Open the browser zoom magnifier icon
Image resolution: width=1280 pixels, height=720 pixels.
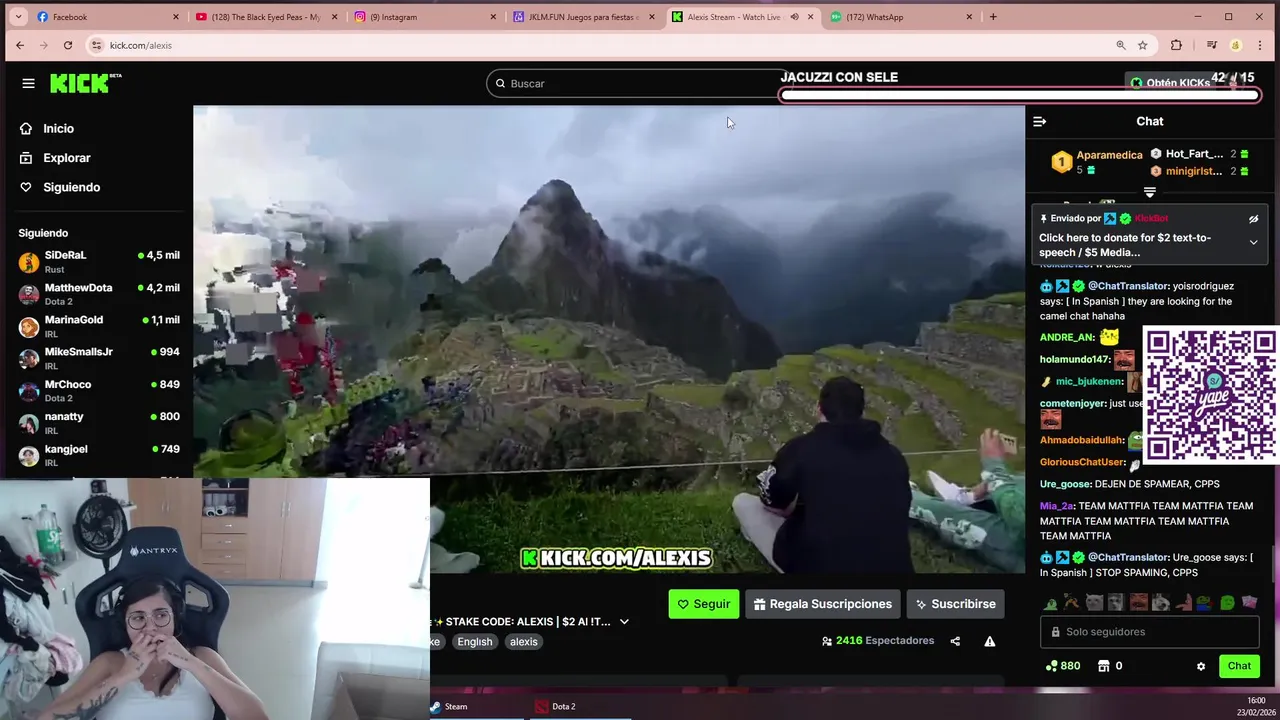[1121, 45]
